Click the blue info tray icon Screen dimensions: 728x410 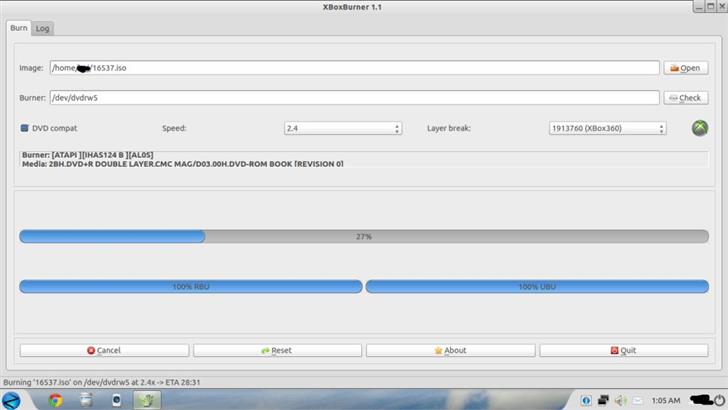(x=586, y=400)
